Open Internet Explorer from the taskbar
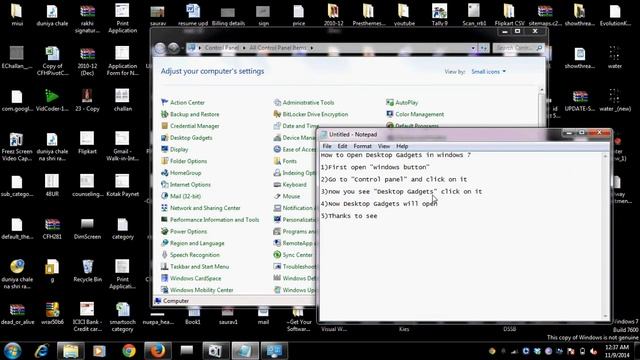This screenshot has height=360, width=640. pos(42,351)
